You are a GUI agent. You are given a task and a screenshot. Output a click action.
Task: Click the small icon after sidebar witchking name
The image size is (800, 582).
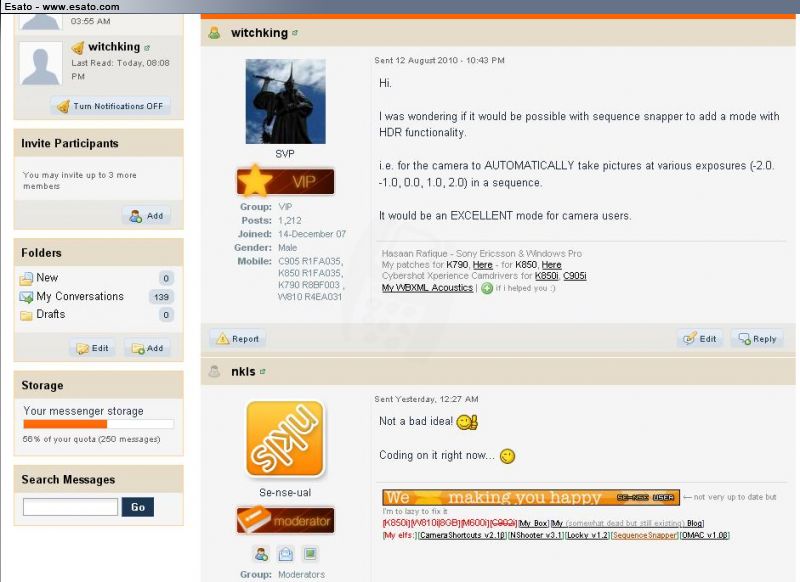147,47
